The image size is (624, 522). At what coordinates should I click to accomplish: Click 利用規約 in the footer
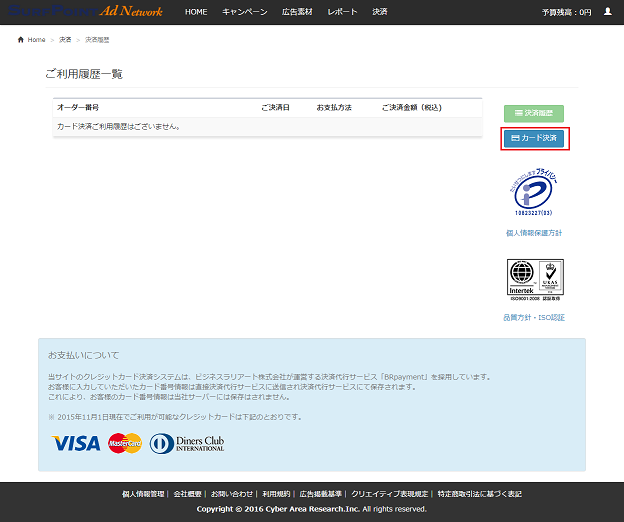coord(276,494)
